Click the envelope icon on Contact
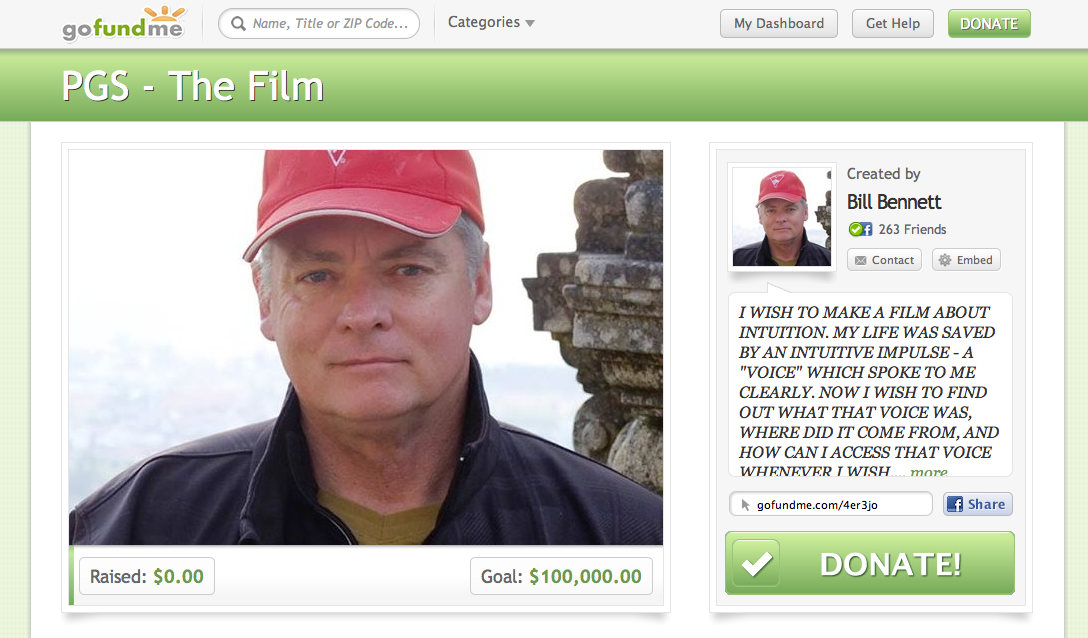The width and height of the screenshot is (1088, 638). pyautogui.click(x=860, y=260)
